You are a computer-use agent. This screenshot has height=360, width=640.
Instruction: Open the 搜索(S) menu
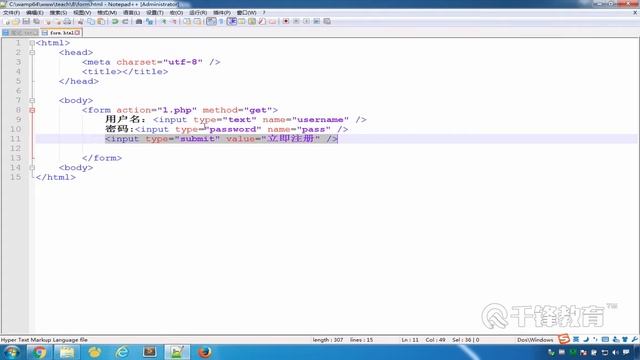58,13
